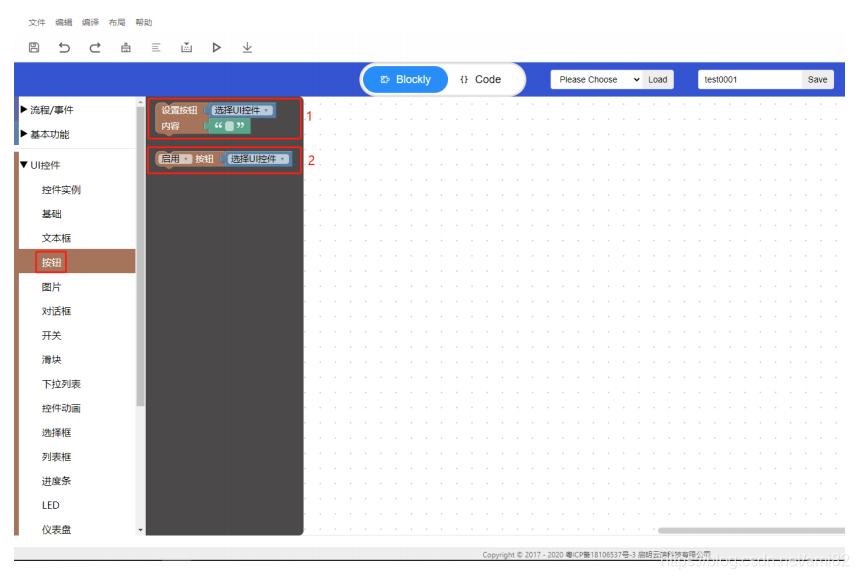The image size is (859, 579).
Task: Select 控件实例 in the toolbox
Action: [x=61, y=190]
